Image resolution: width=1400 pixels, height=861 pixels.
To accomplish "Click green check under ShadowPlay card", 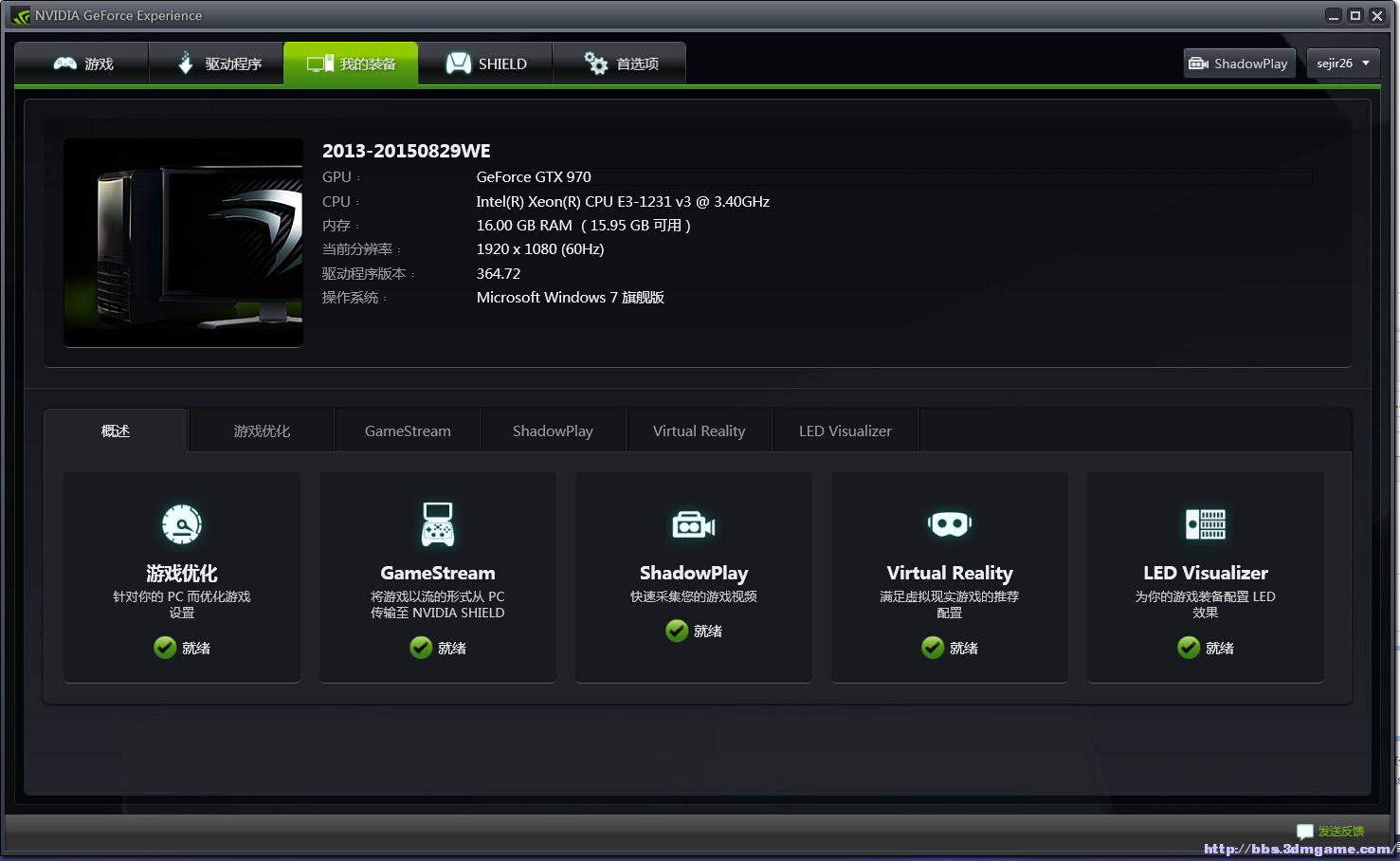I will pyautogui.click(x=677, y=631).
